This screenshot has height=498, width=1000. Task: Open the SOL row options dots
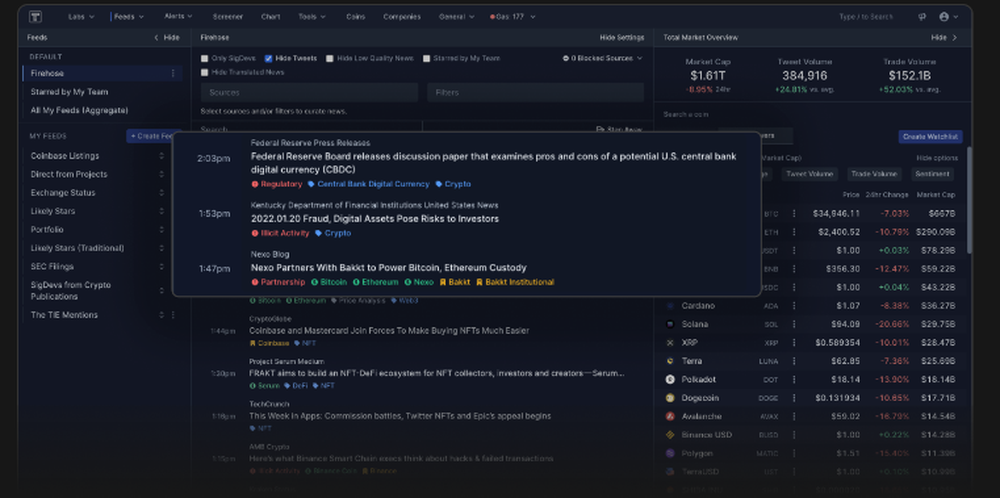(794, 324)
